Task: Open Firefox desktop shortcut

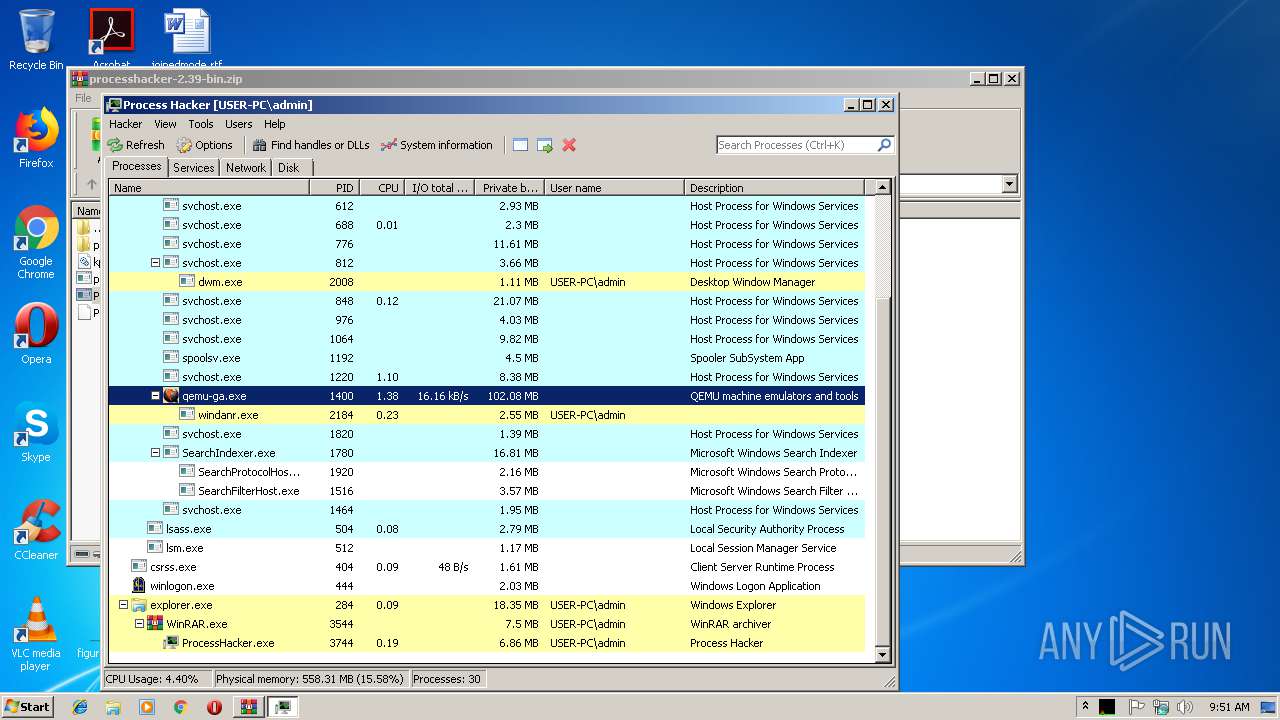Action: click(x=36, y=138)
